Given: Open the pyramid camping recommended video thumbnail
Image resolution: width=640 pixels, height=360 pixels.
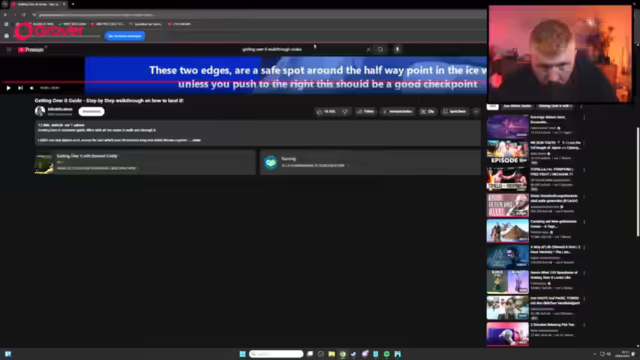Looking at the screenshot, I should [508, 231].
